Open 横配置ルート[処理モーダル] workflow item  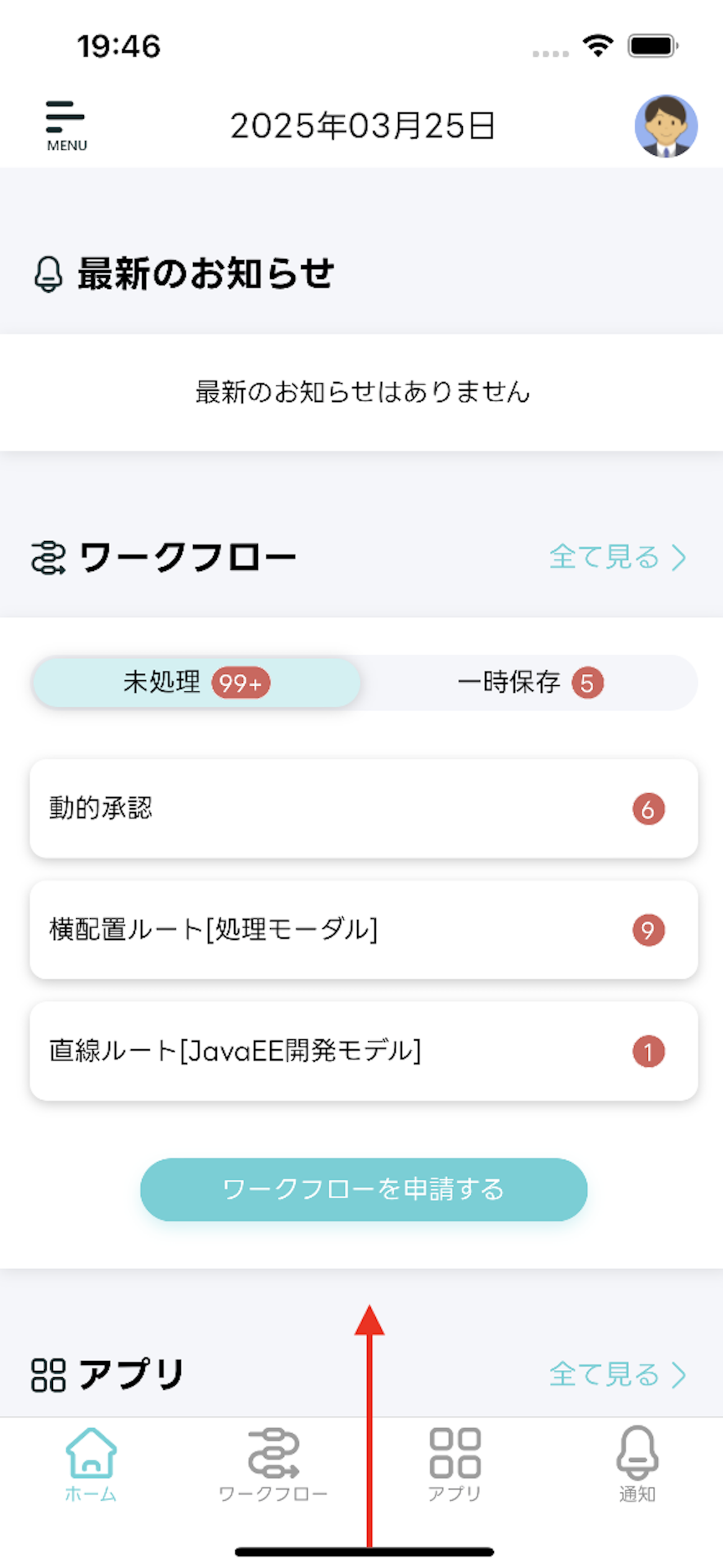pyautogui.click(x=363, y=929)
